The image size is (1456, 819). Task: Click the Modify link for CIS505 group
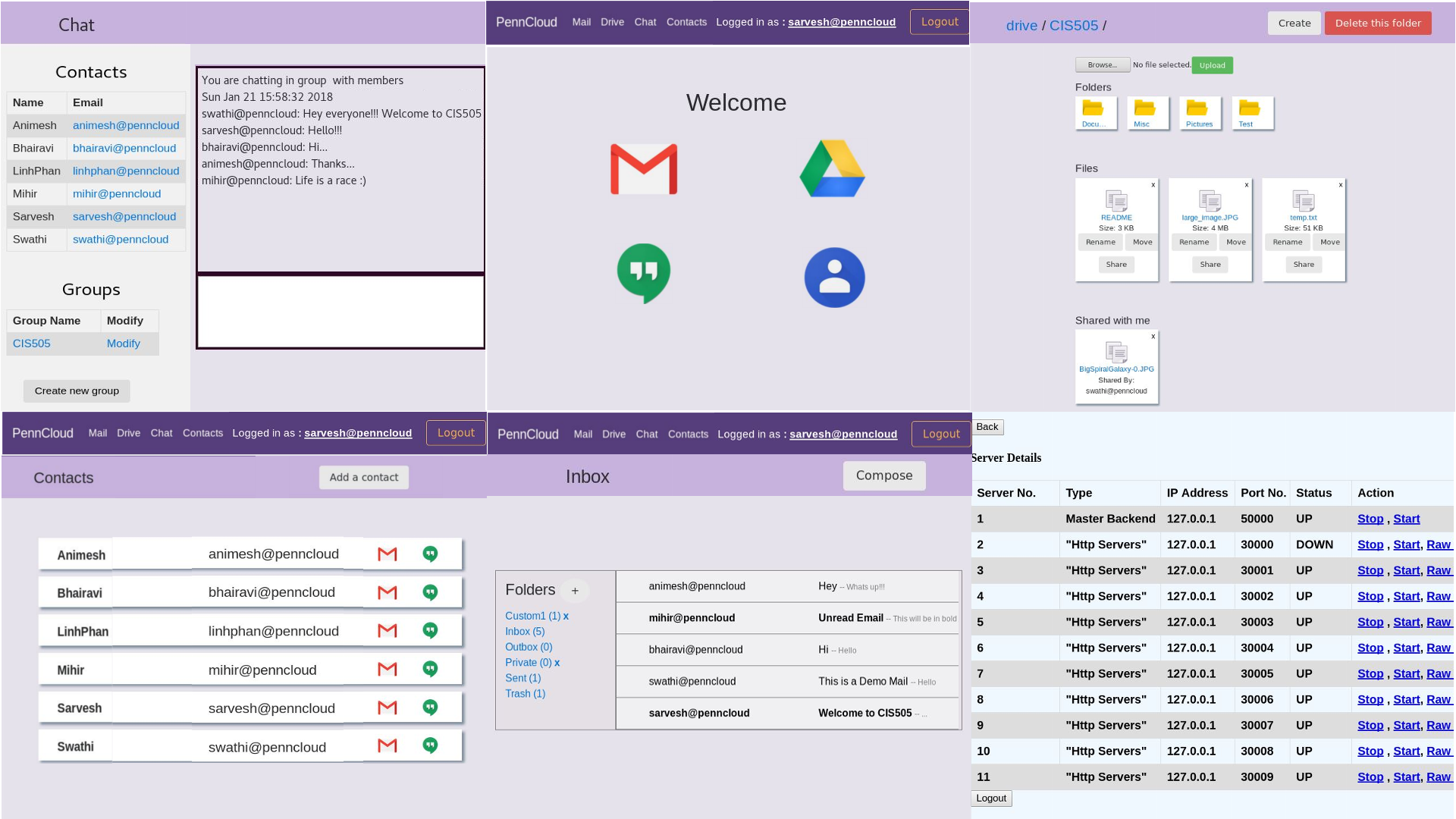124,344
